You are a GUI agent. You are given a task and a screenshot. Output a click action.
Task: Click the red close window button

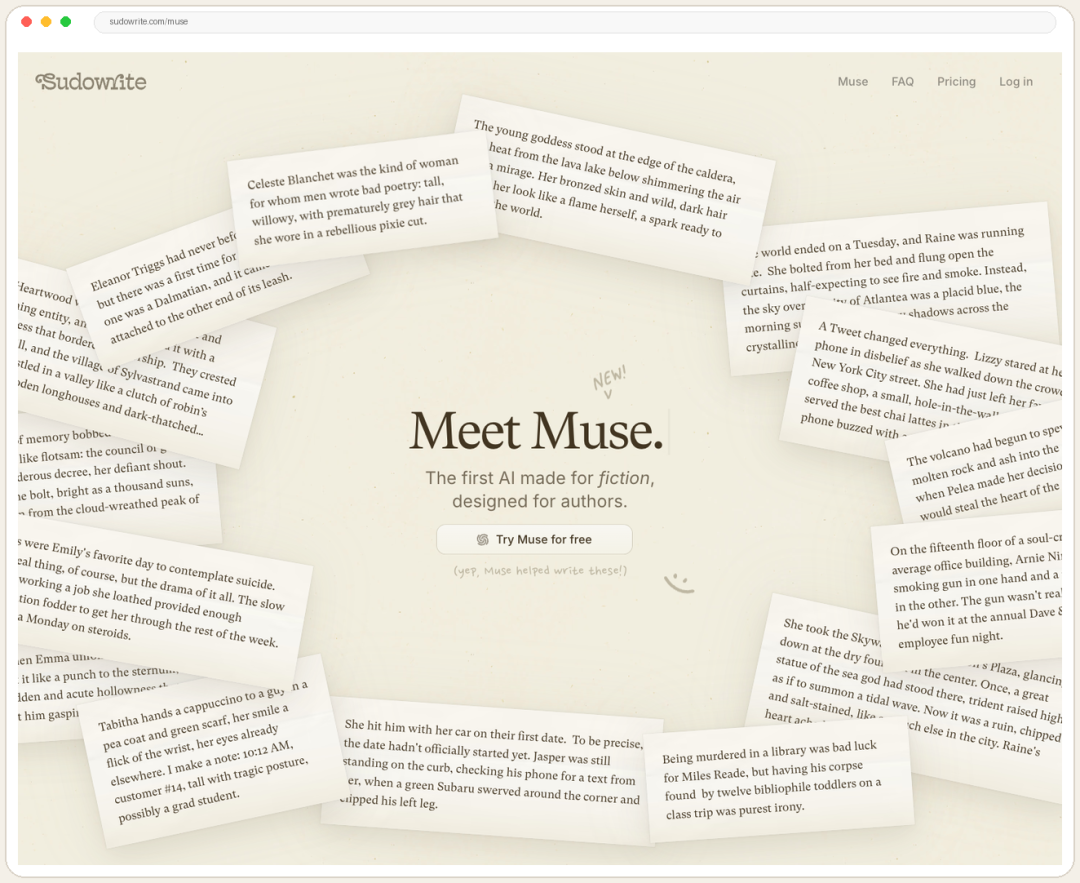[x=27, y=21]
